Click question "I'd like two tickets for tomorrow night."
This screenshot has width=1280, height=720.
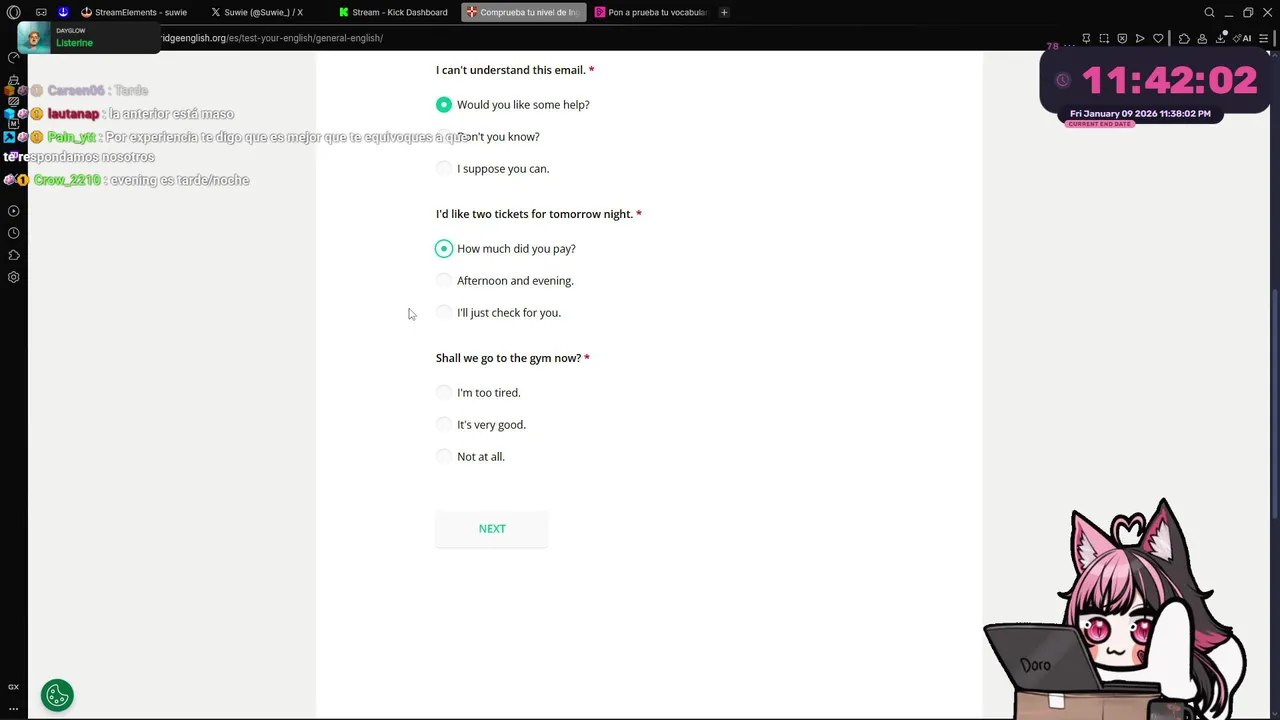[x=534, y=214]
